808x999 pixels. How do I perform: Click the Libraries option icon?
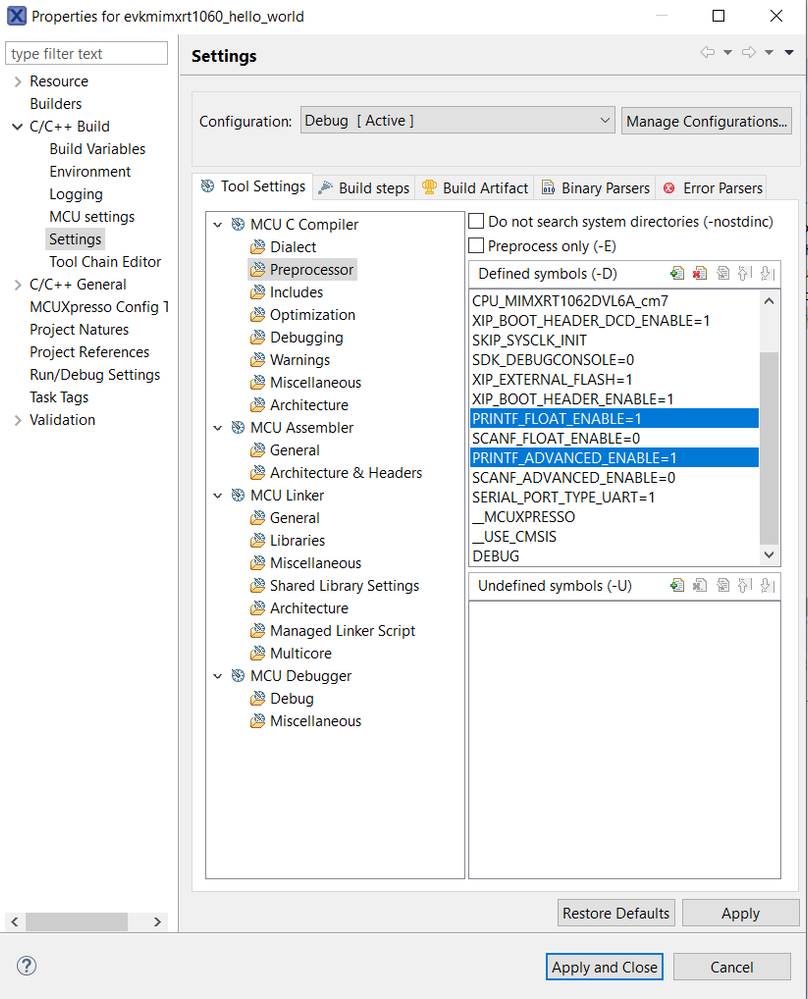point(257,540)
